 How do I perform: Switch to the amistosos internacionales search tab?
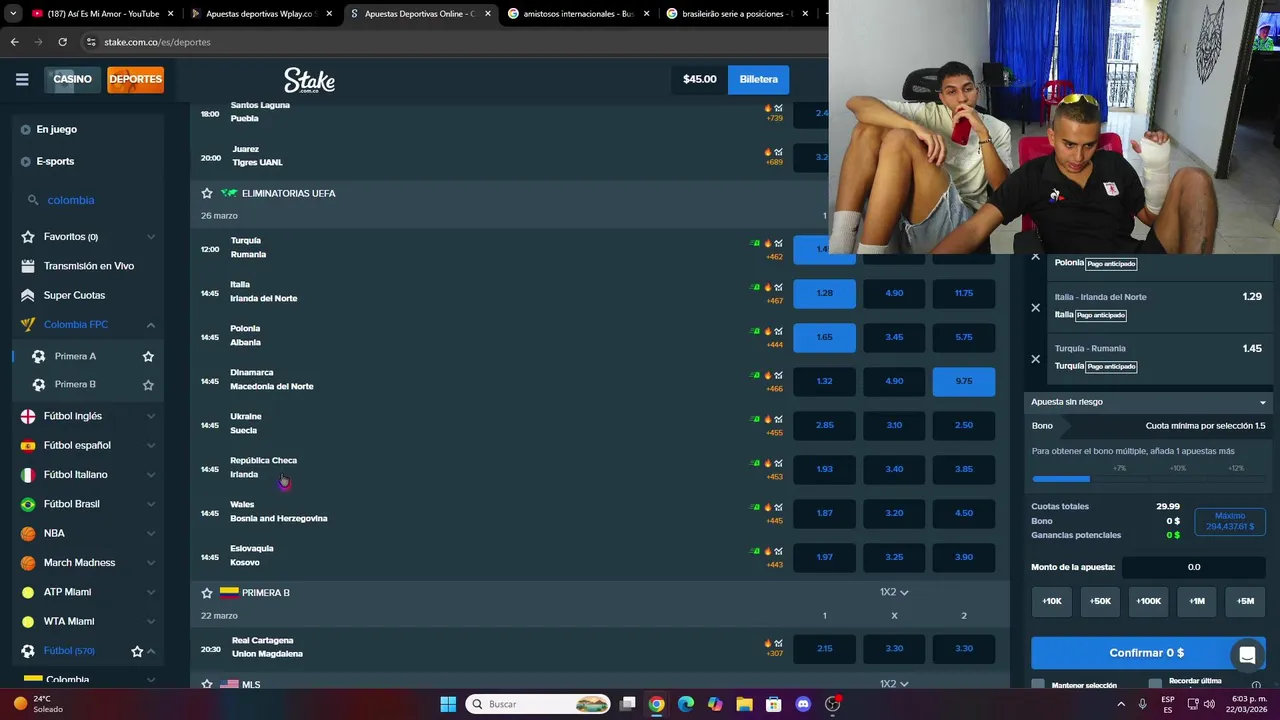pos(579,14)
